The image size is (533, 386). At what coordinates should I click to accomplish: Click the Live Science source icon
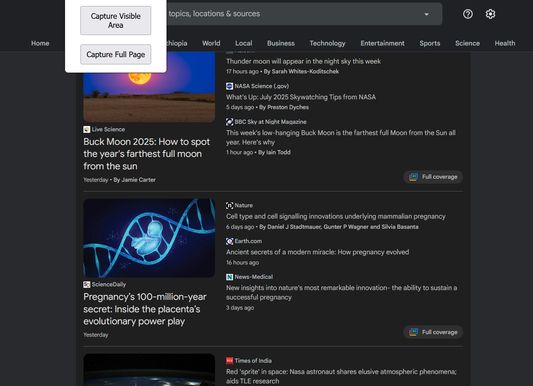tap(87, 129)
